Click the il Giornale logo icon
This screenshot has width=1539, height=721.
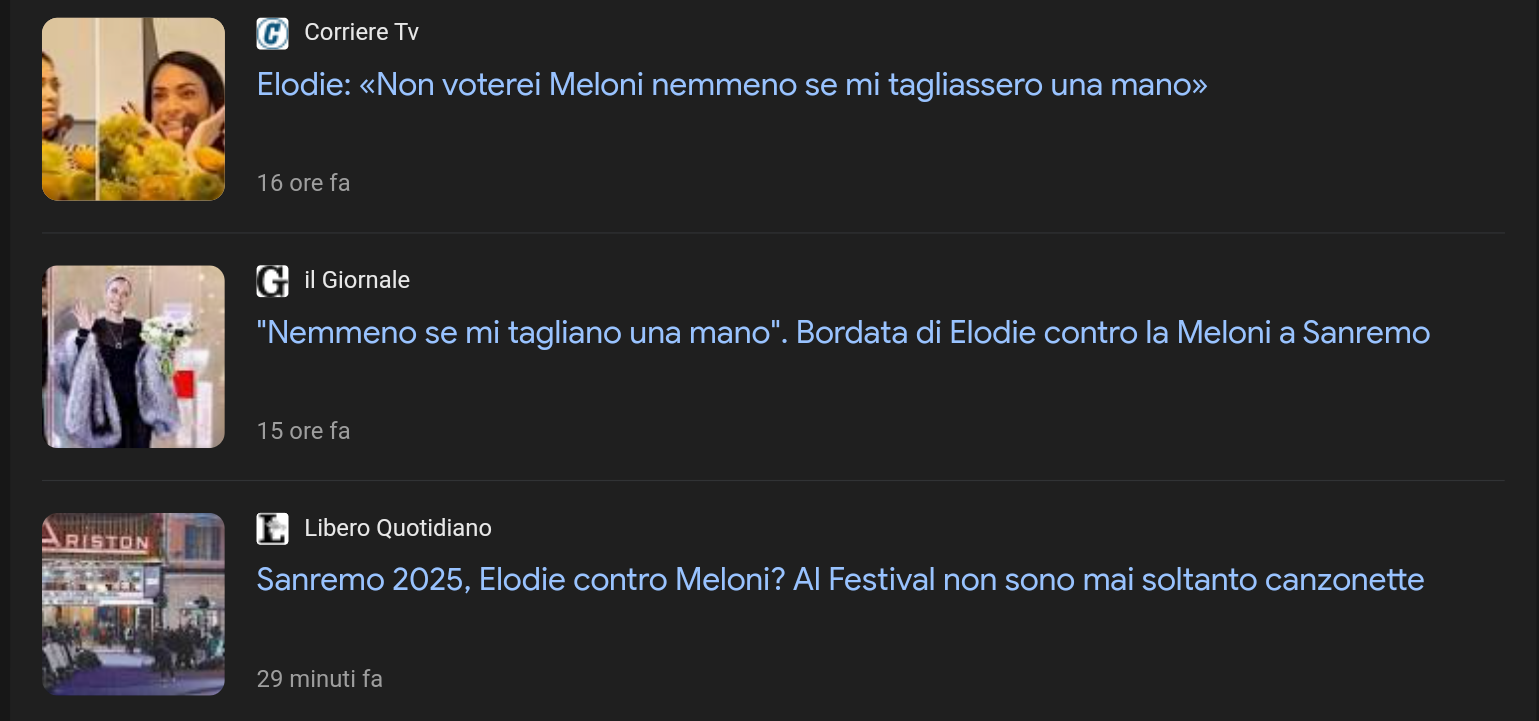272,281
